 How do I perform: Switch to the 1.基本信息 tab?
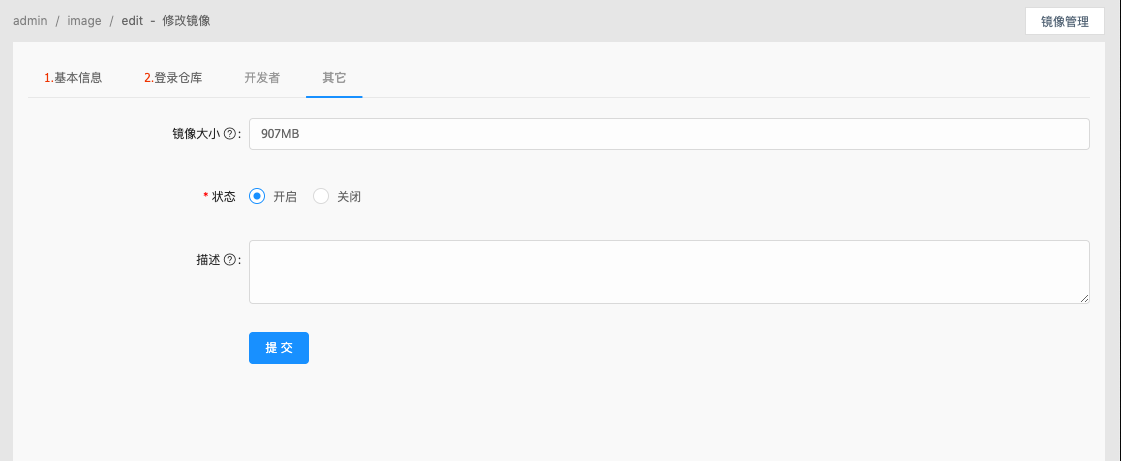pyautogui.click(x=73, y=77)
